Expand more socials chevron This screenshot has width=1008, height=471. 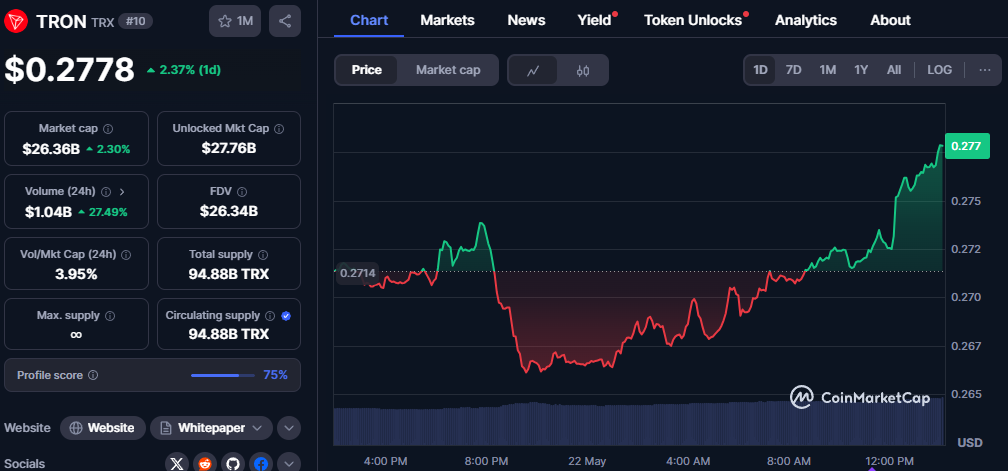point(289,463)
